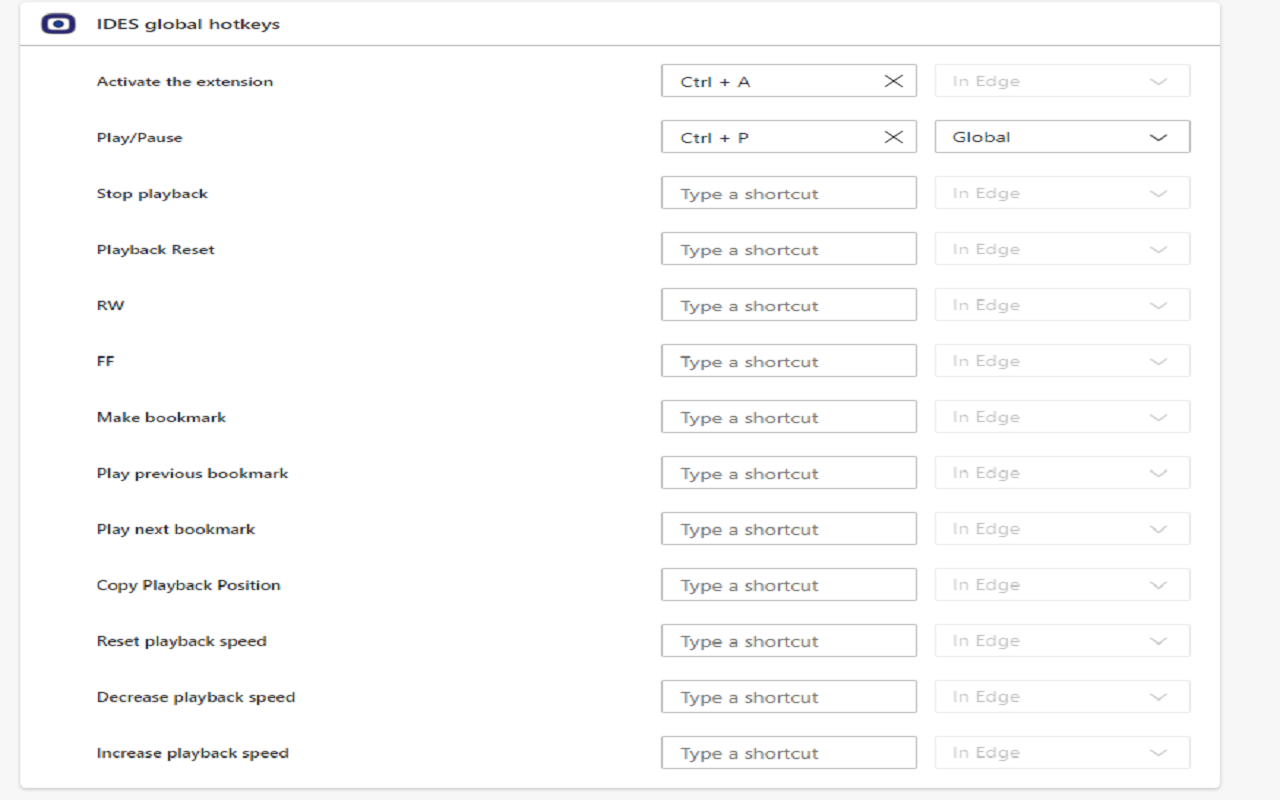
Task: Open the scope dropdown for Stop playback
Action: 1062,192
